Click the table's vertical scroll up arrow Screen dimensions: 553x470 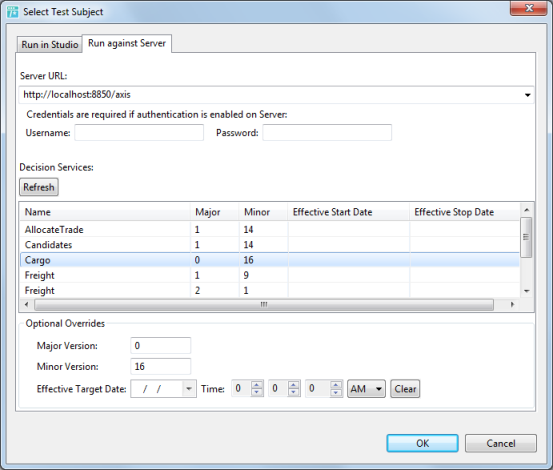[527, 210]
